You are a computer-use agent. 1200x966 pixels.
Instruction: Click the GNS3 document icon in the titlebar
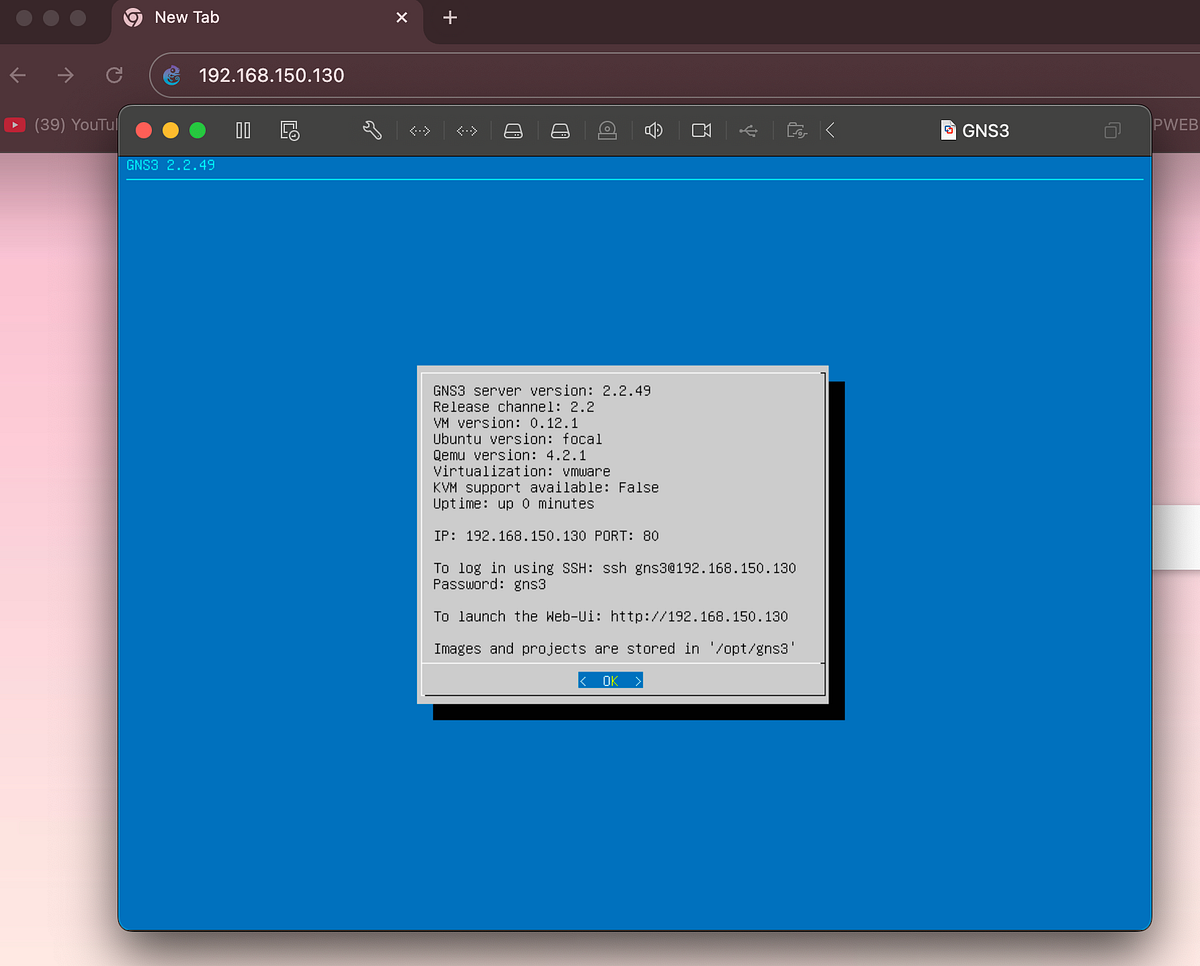pos(947,130)
